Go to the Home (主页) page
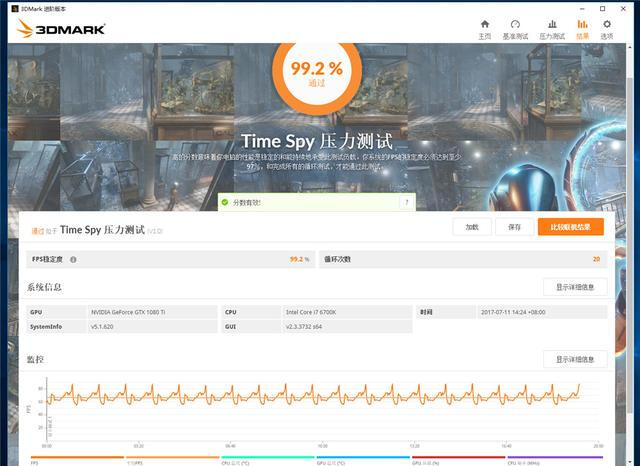640x466 pixels. click(x=484, y=29)
